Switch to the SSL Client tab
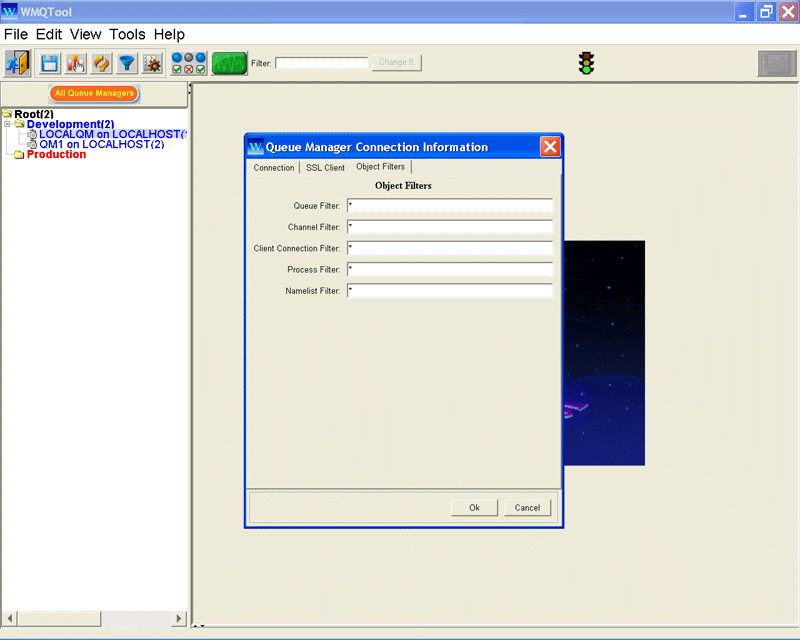The width and height of the screenshot is (800, 640). tap(324, 167)
